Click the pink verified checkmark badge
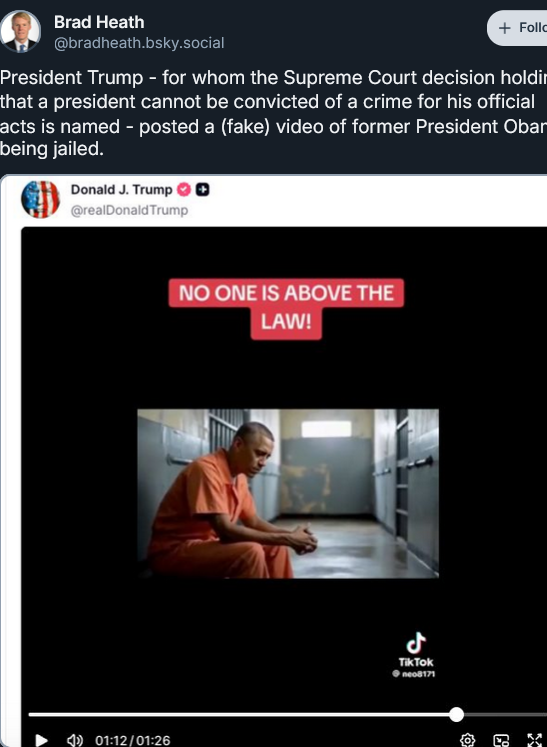The height and width of the screenshot is (747, 547). click(x=184, y=190)
